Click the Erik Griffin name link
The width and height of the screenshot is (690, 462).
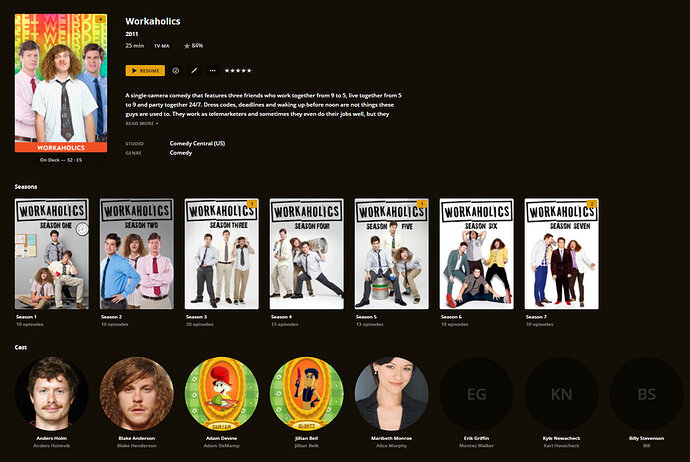(476, 438)
